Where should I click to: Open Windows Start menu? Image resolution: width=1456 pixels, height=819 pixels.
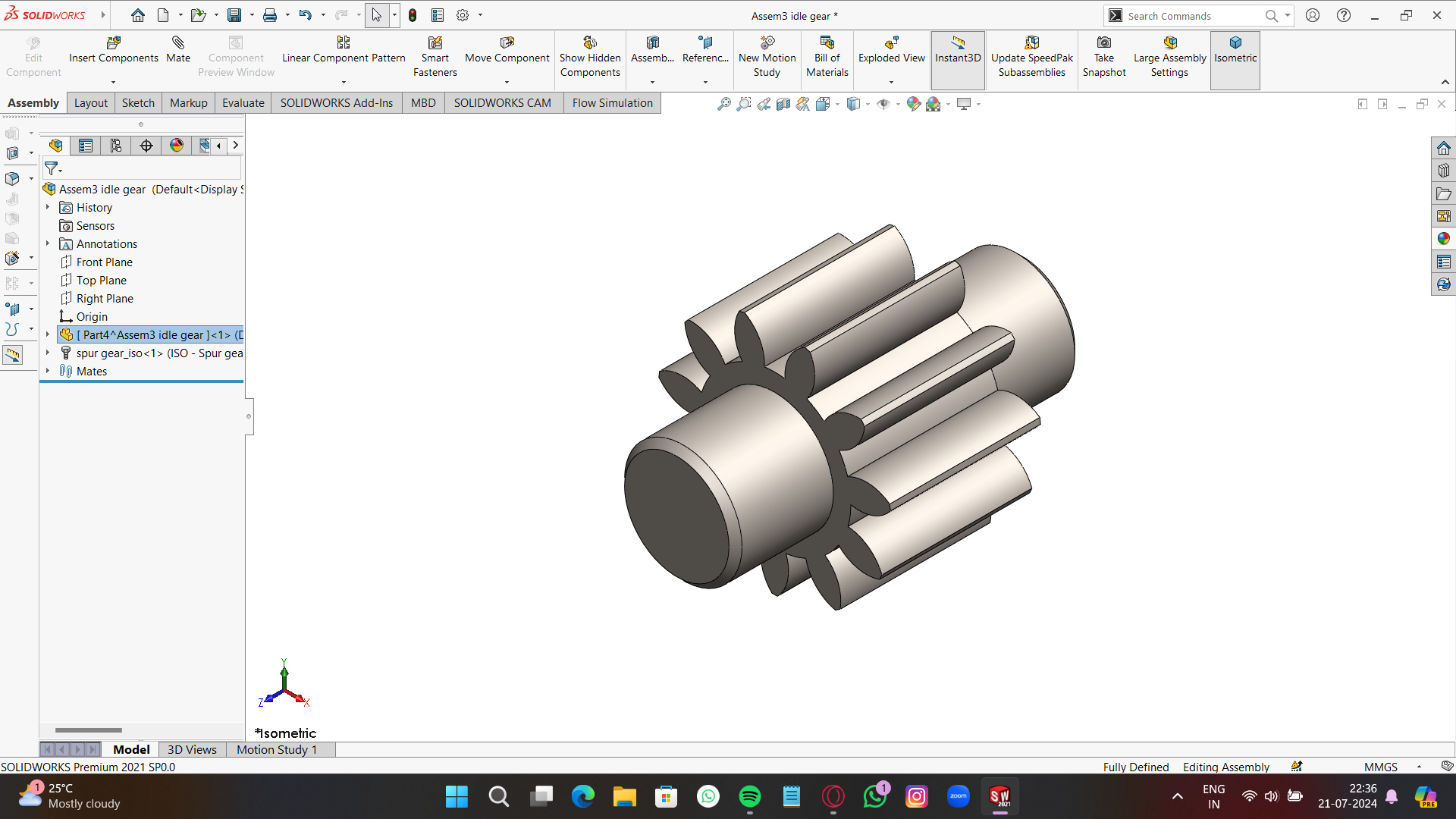pyautogui.click(x=457, y=796)
